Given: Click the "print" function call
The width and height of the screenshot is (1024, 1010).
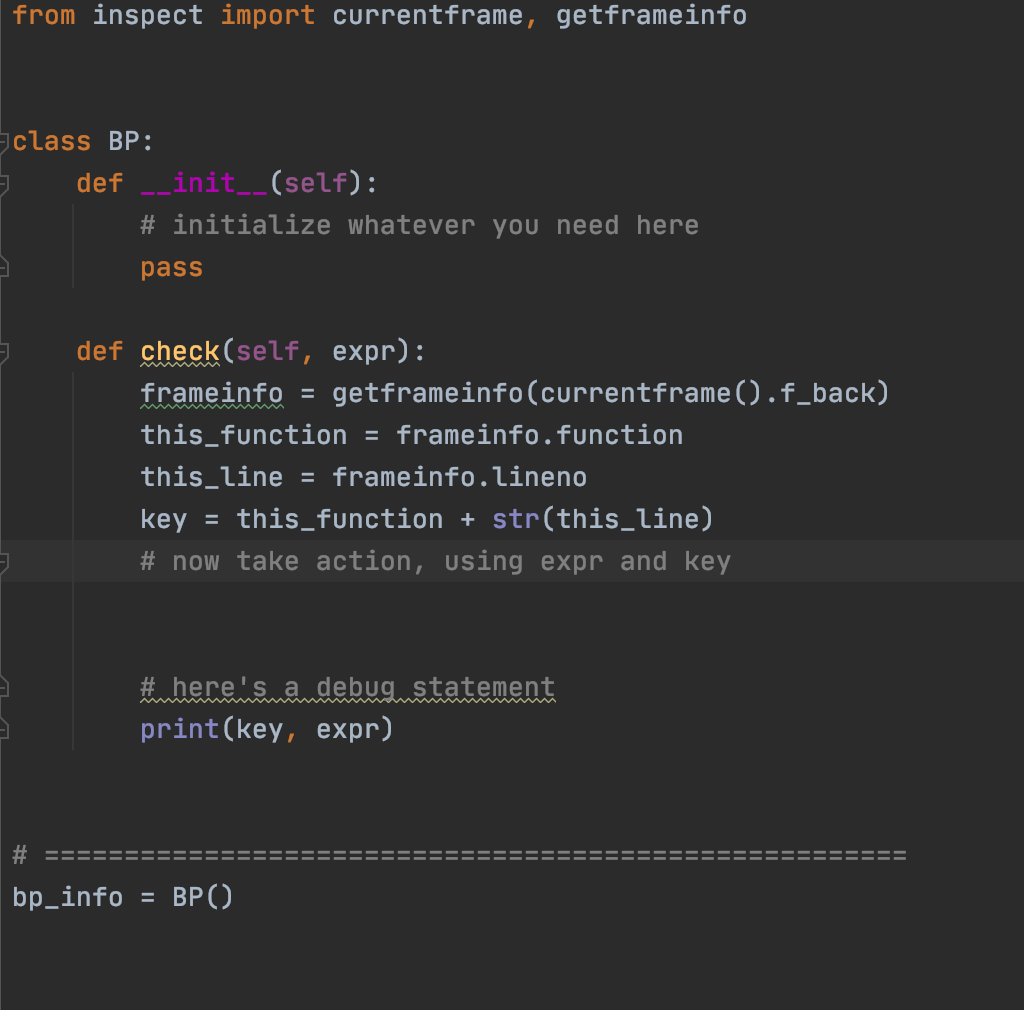Looking at the screenshot, I should (180, 729).
